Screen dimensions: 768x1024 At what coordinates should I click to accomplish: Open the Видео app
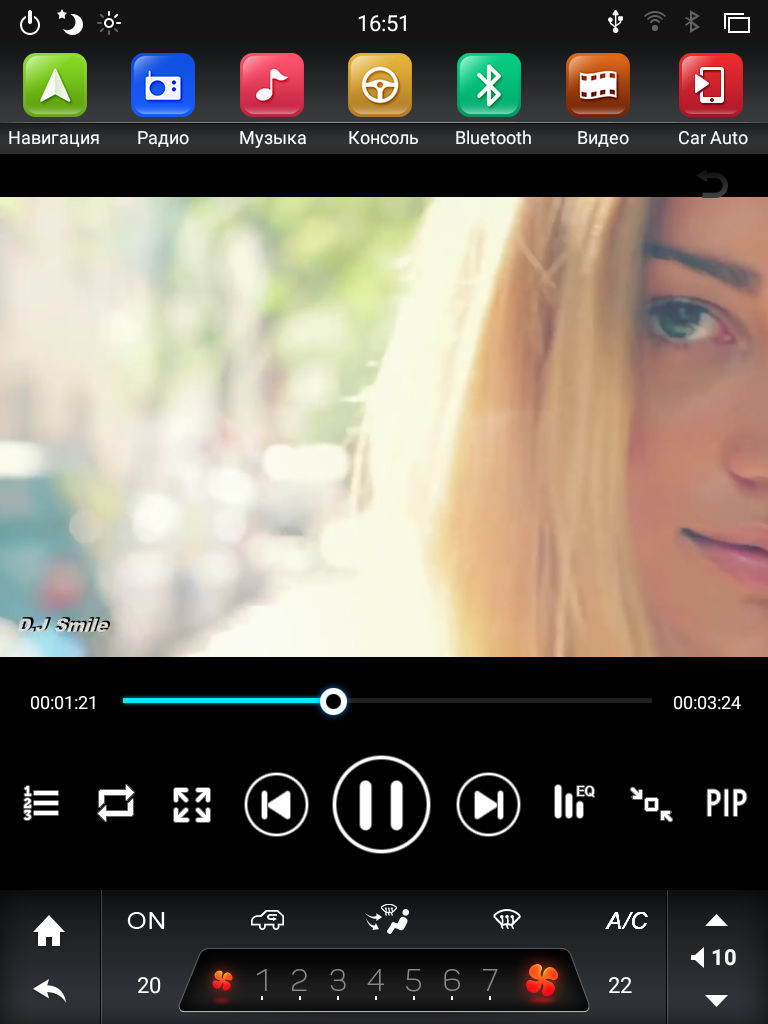point(598,85)
